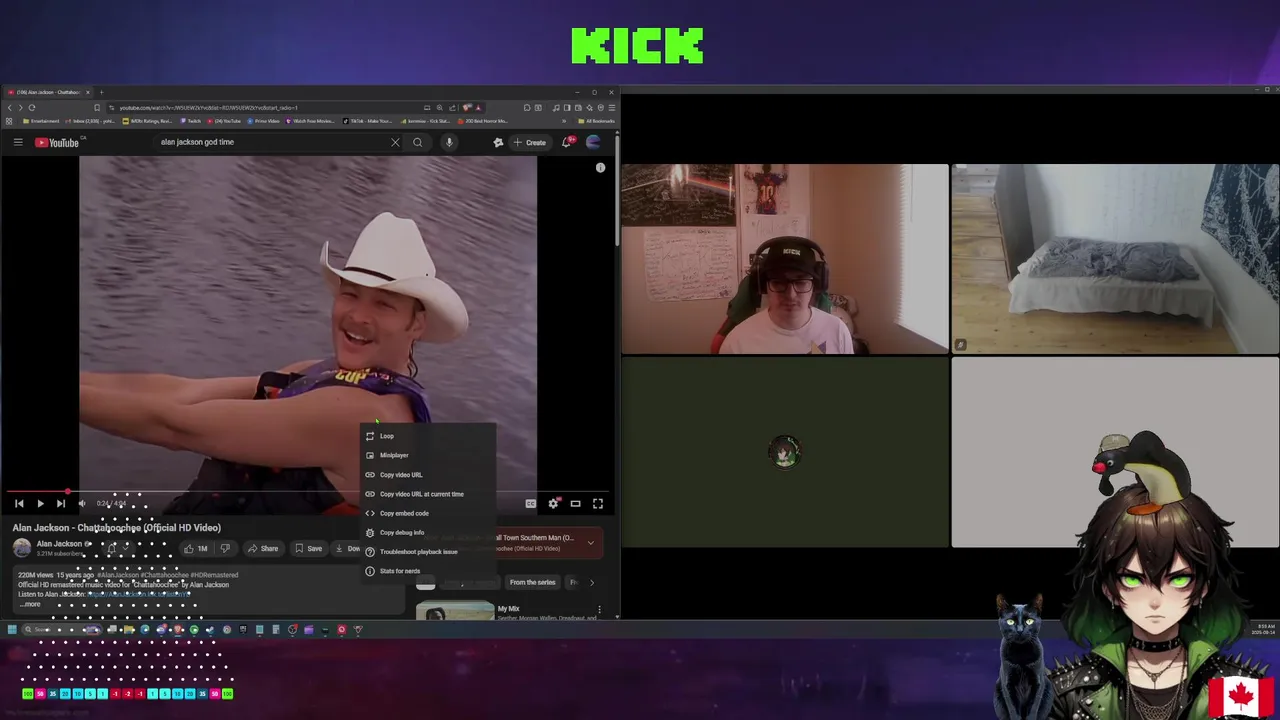
Task: Choose Copy embed code menu item
Action: pyautogui.click(x=428, y=513)
